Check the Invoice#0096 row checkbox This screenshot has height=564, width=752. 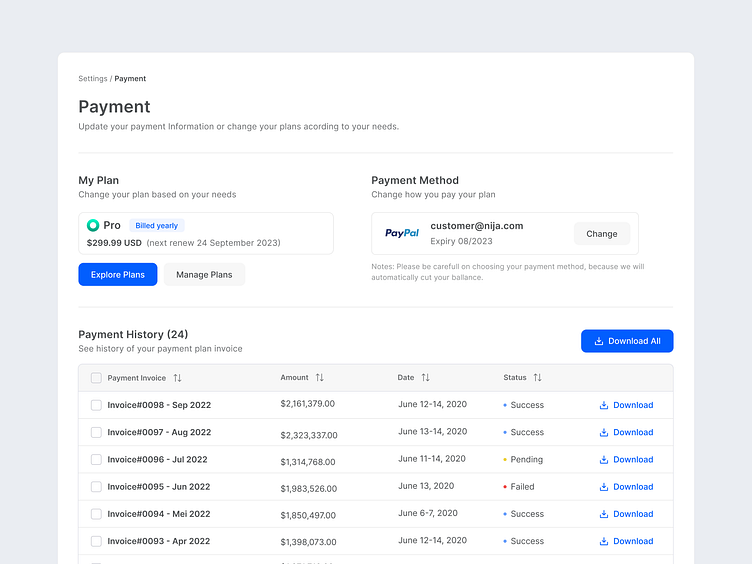click(x=96, y=459)
